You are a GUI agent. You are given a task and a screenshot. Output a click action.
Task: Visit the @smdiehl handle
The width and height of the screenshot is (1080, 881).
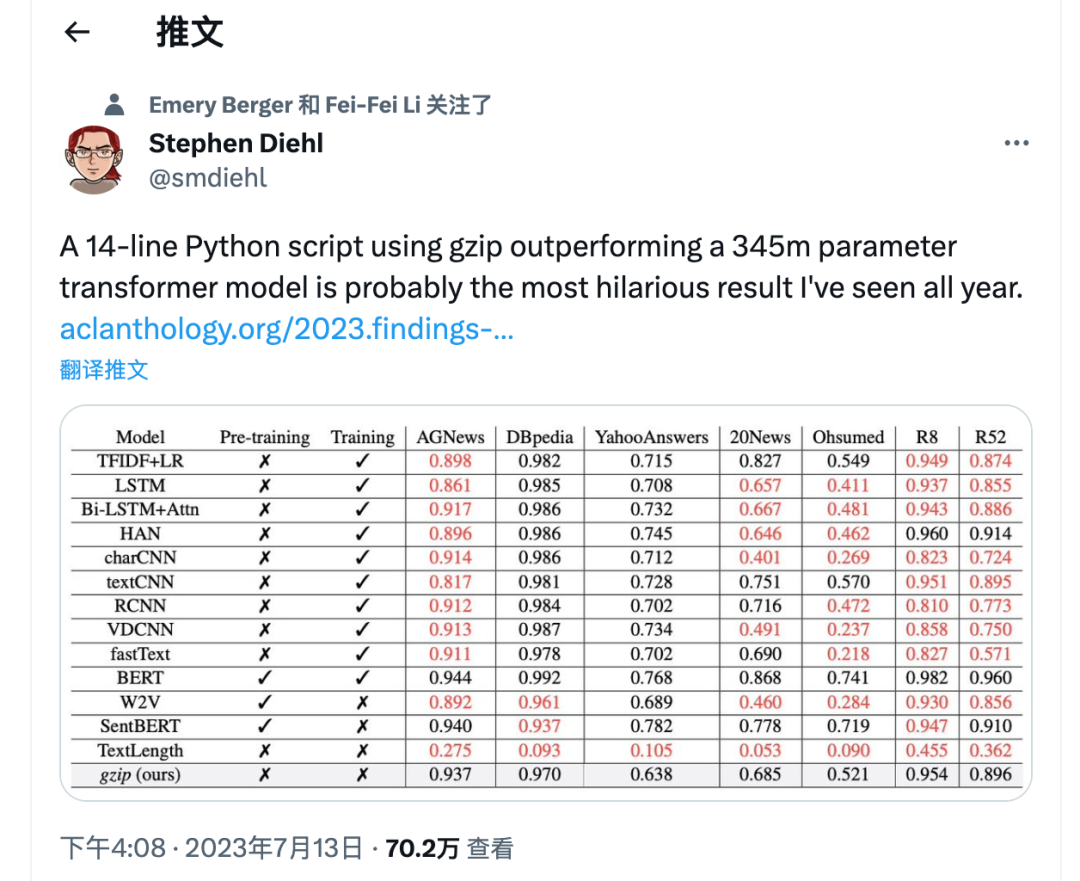208,178
